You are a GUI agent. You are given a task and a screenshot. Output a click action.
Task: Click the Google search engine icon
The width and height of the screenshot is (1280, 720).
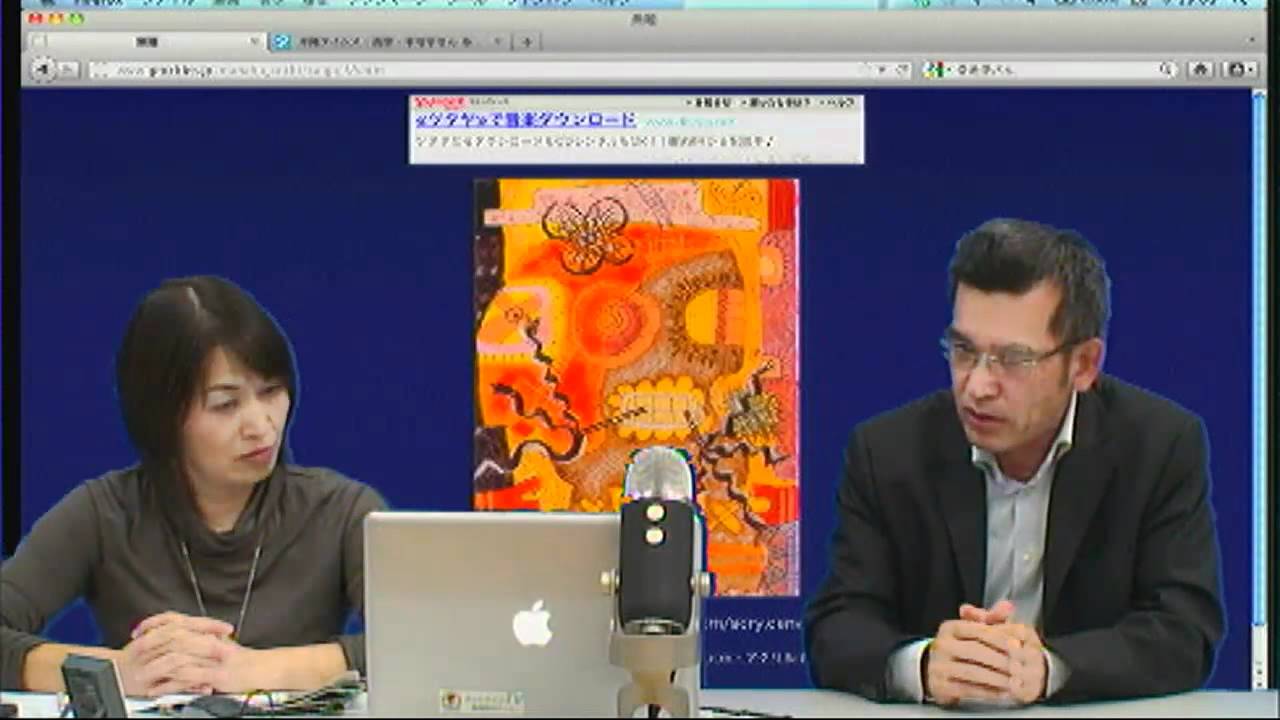(x=933, y=70)
